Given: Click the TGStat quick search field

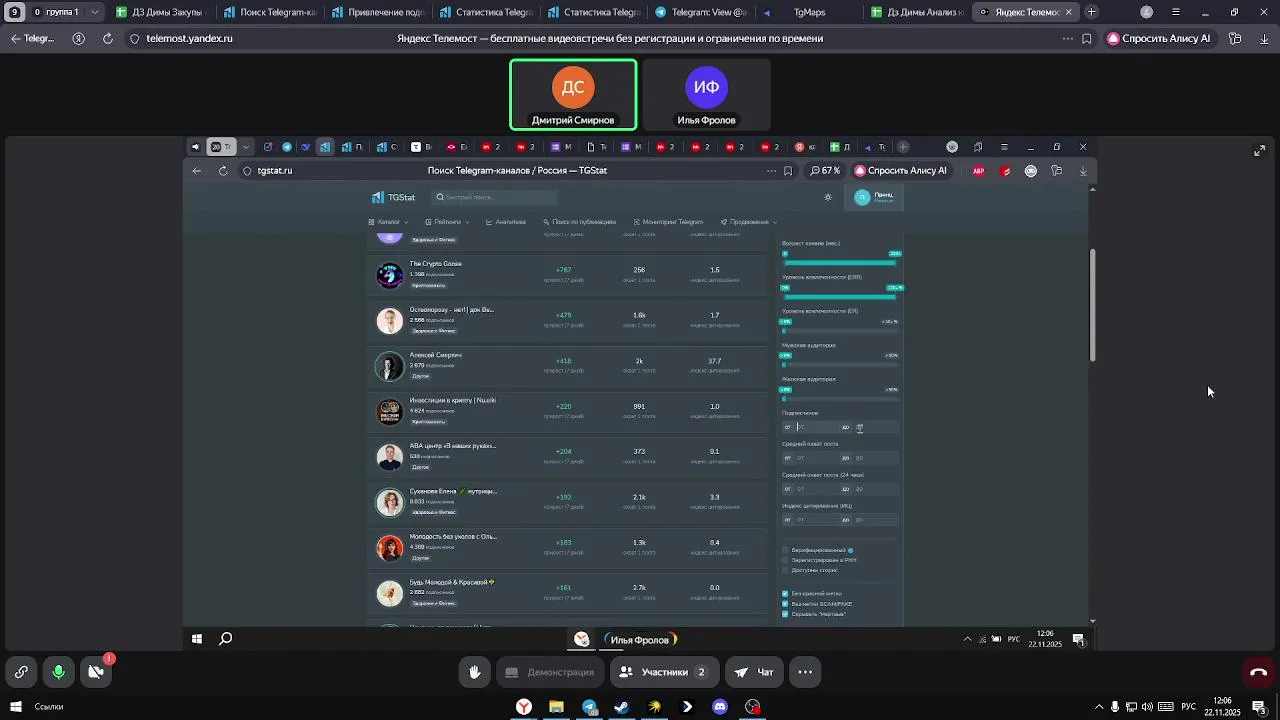Looking at the screenshot, I should [495, 197].
